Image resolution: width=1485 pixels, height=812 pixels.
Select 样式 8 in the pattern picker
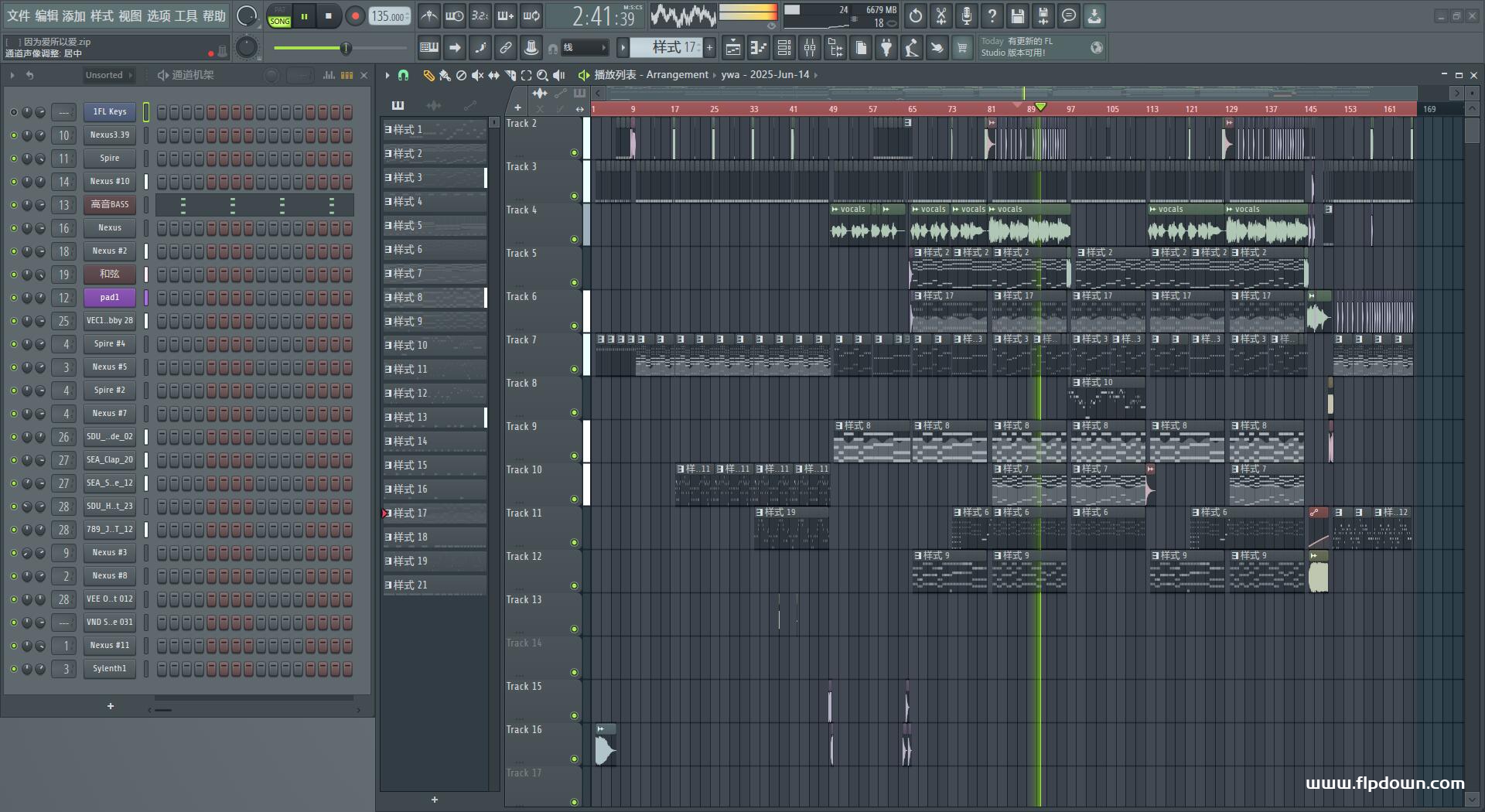(435, 298)
